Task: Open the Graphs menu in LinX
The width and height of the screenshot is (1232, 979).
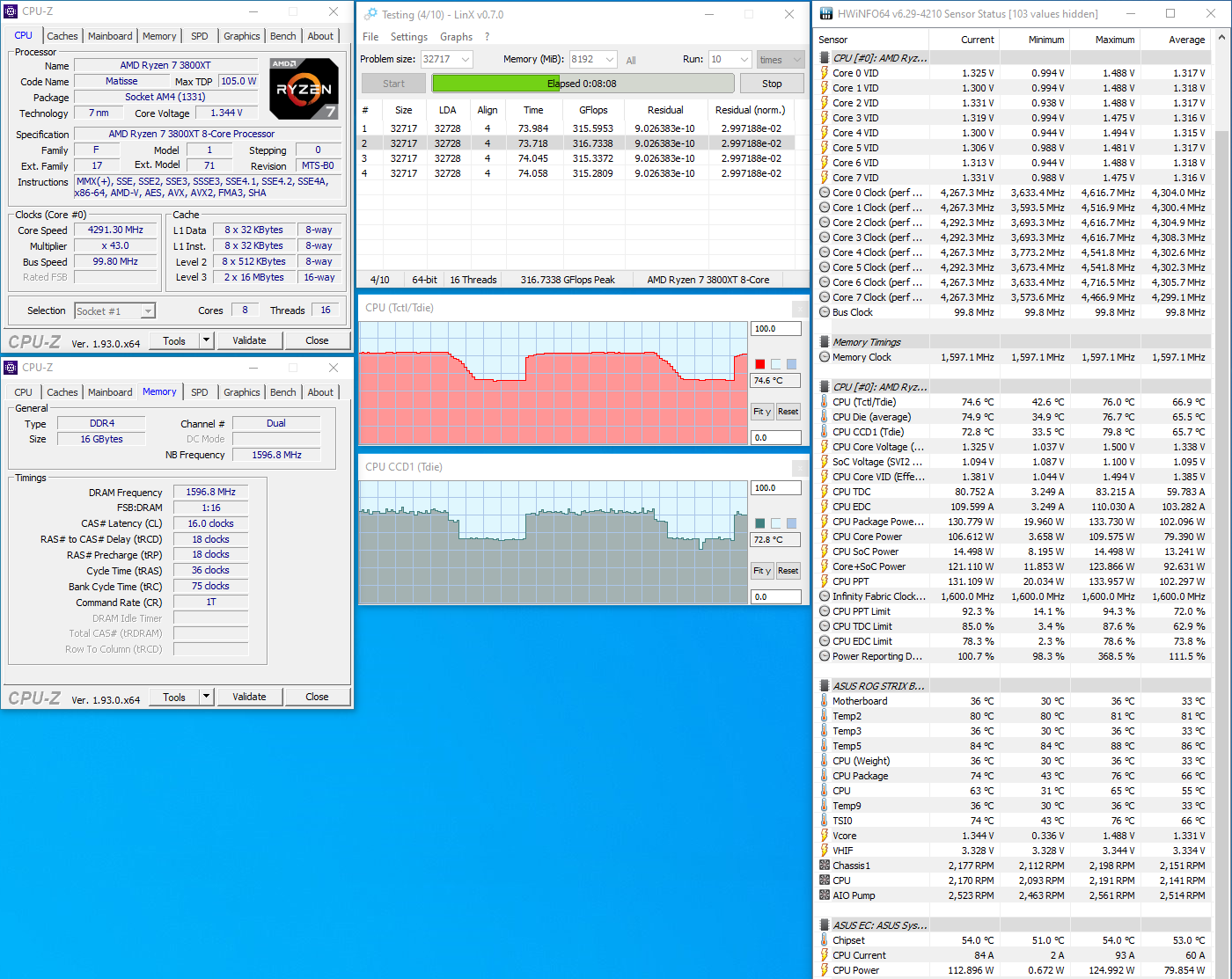Action: coord(456,37)
